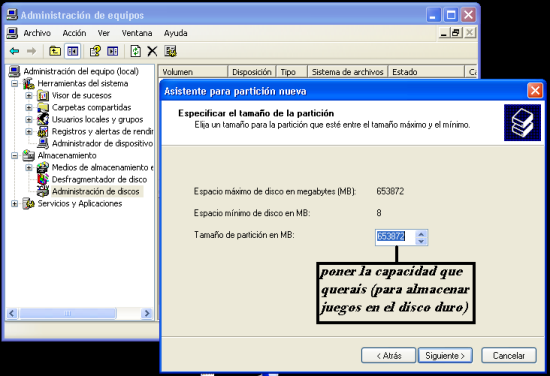Collapse the Almacenamiento node
This screenshot has width=550, height=376.
[14, 155]
